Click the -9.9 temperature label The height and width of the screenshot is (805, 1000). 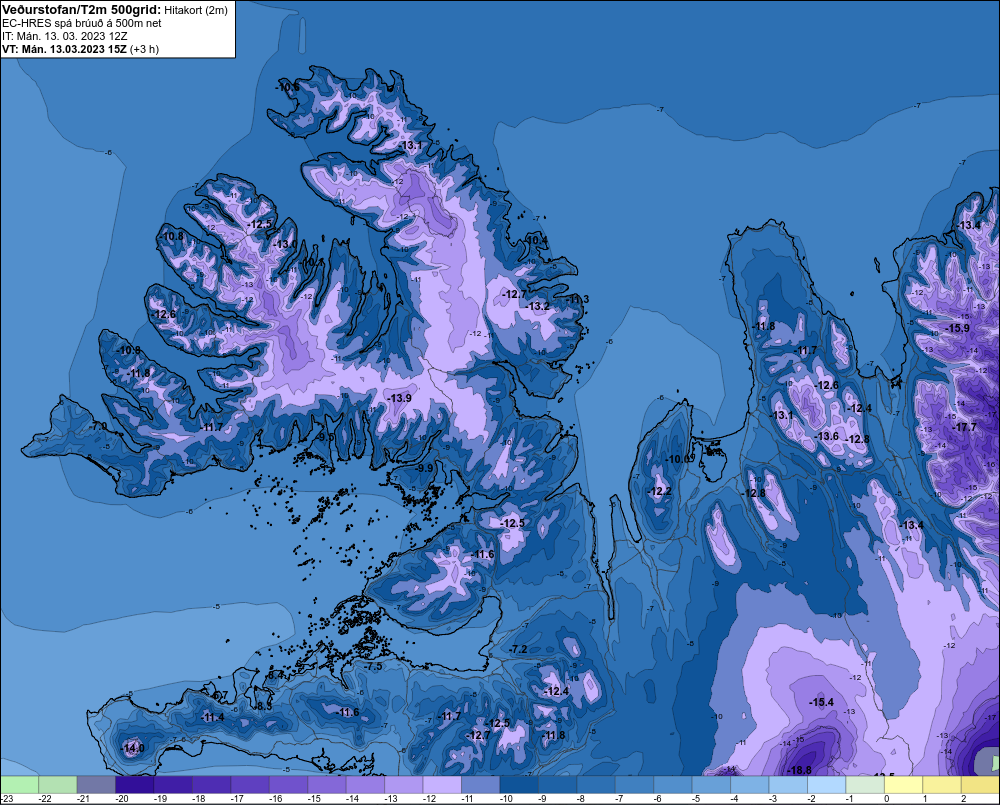[x=424, y=468]
